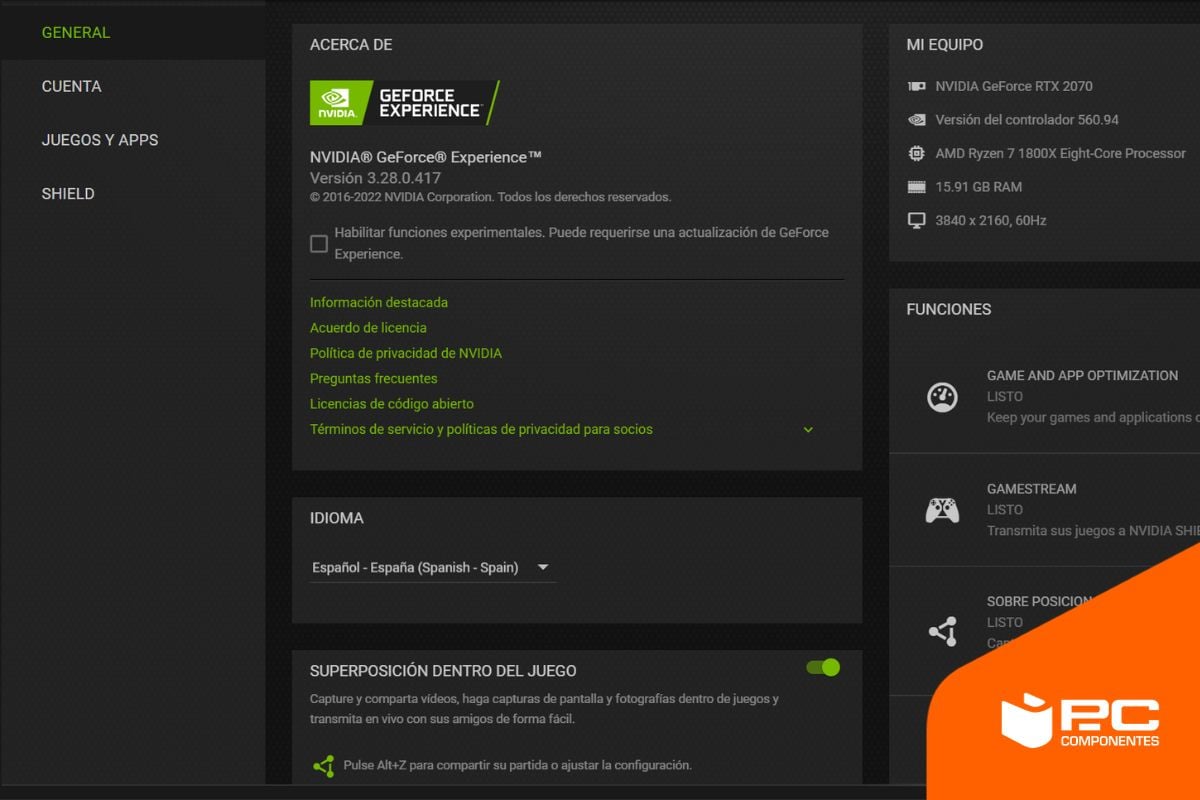The image size is (1200, 800).
Task: Click the memory icon beside 15.91 GB RAM
Action: (916, 187)
